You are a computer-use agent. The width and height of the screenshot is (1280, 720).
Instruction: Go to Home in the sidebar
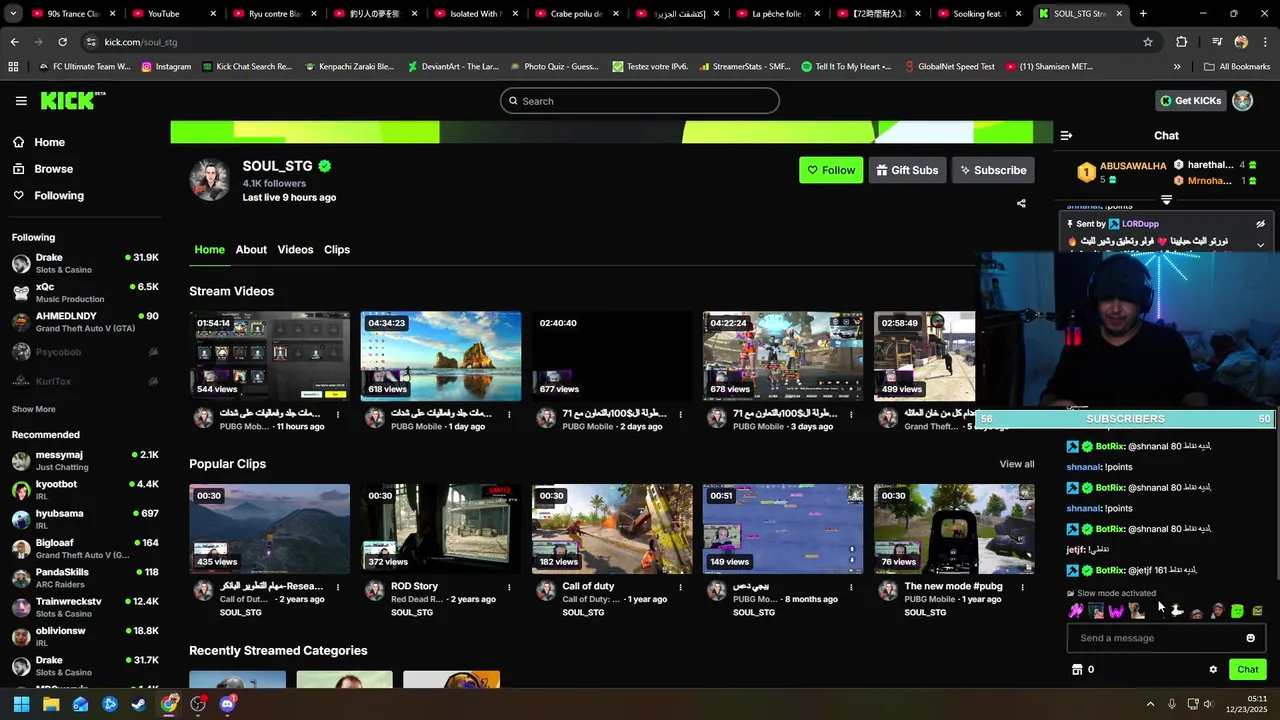coord(38,142)
